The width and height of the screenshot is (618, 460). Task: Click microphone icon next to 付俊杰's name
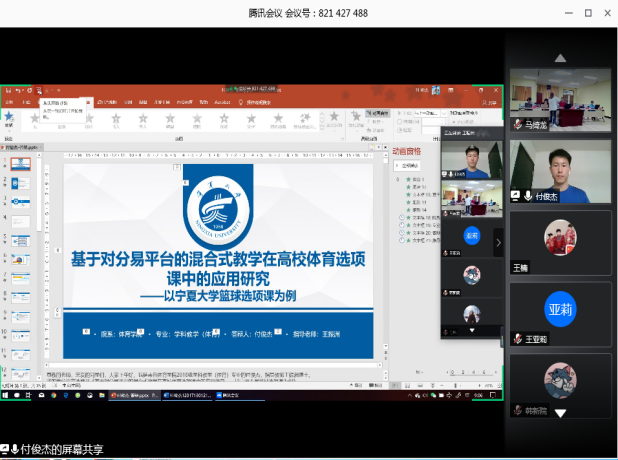526,196
